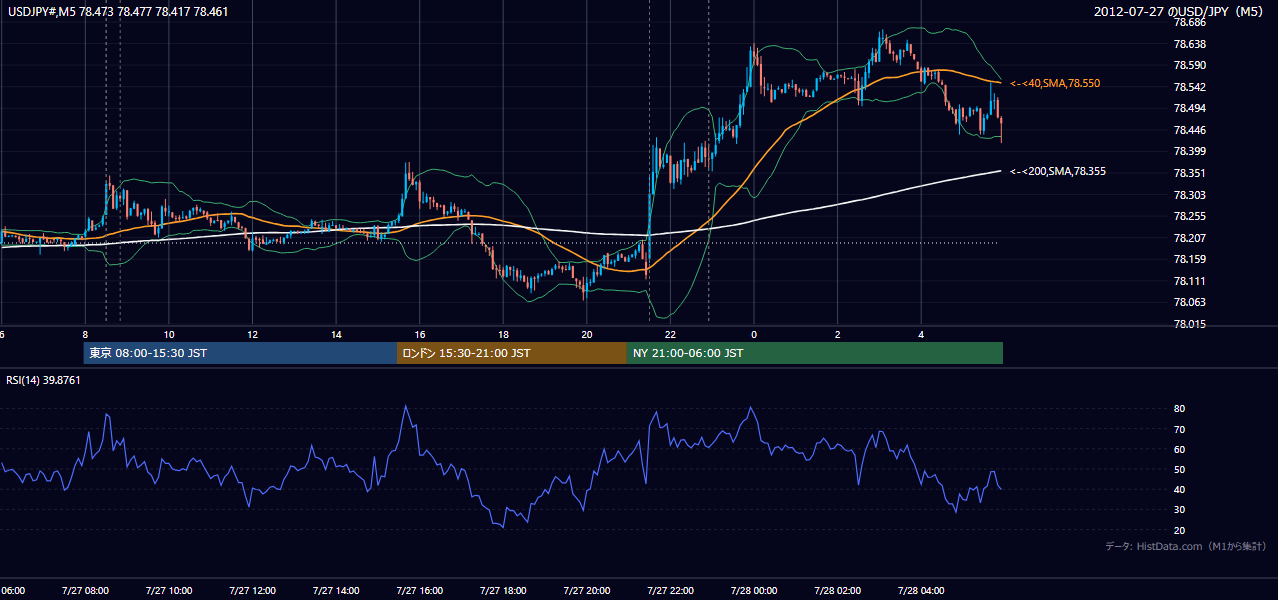Click the 78.015 price axis label

[1190, 324]
